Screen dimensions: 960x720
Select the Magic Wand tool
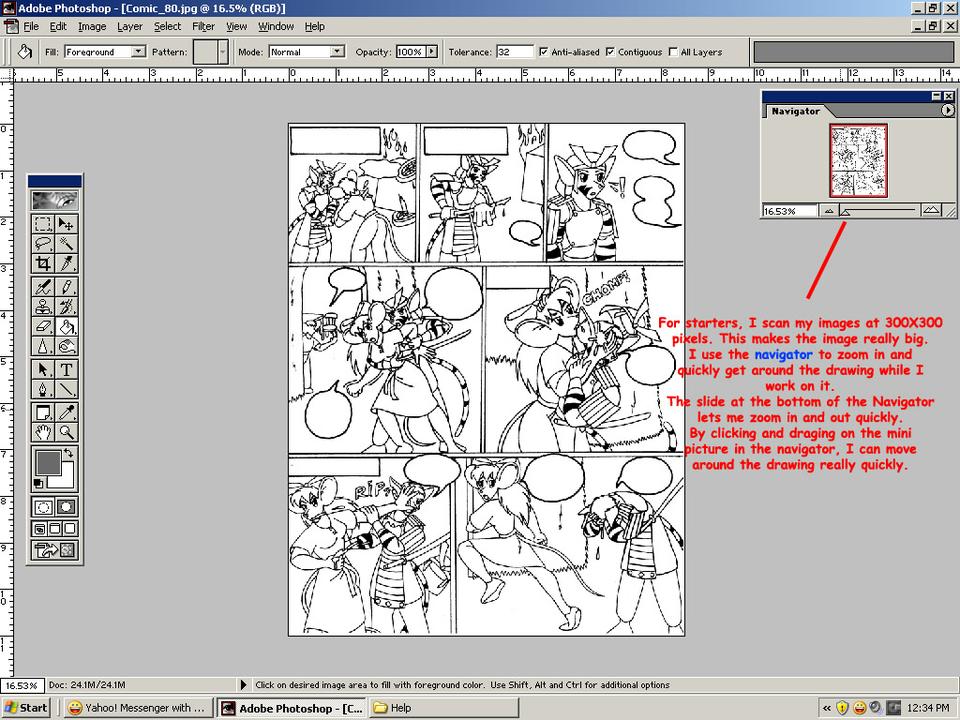tap(66, 244)
